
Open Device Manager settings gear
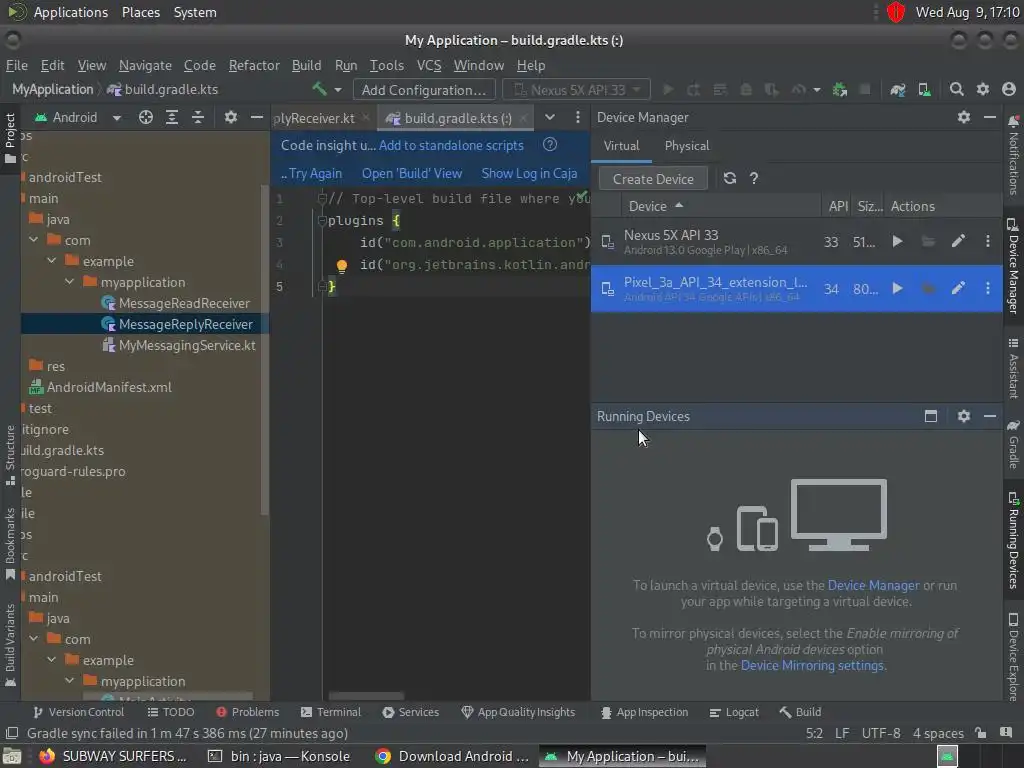pos(964,117)
